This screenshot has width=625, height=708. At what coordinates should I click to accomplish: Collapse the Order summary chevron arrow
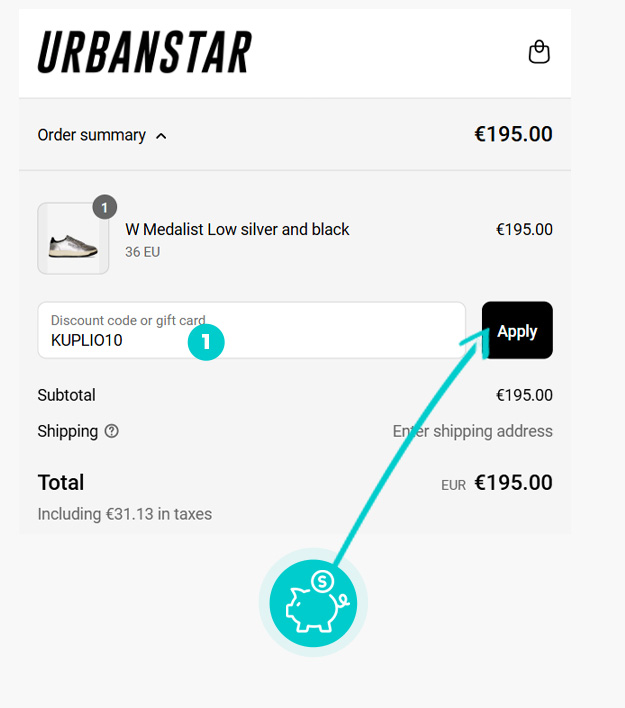click(162, 136)
